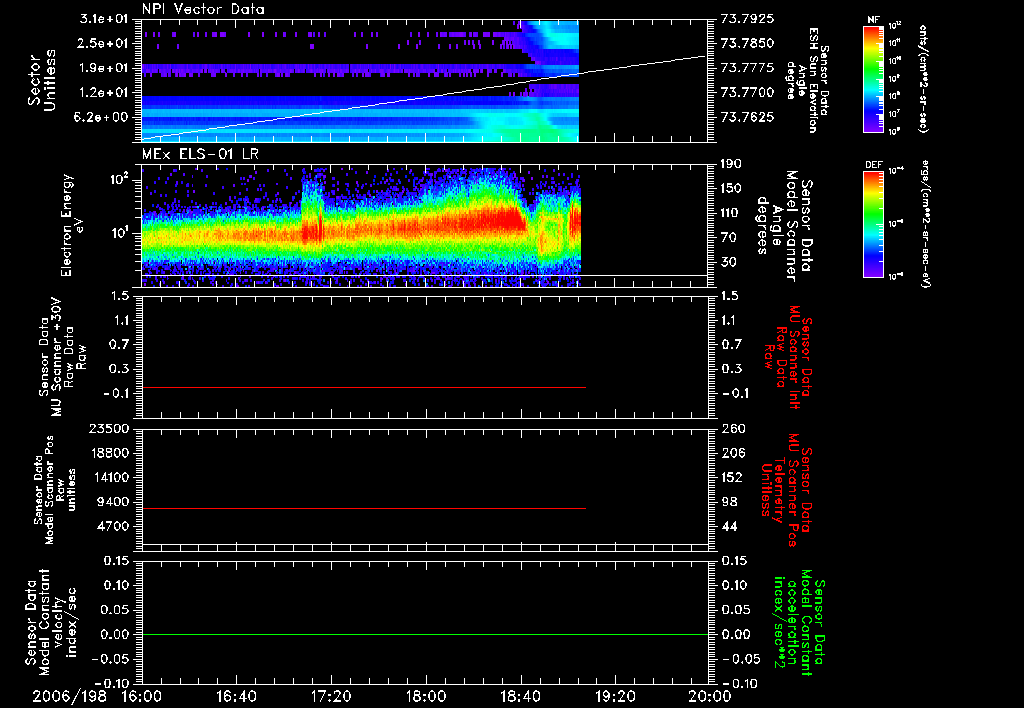Screen dimensions: 1024x708
Task: Click the '16:40' time axis label
Action: pyautogui.click(x=236, y=696)
